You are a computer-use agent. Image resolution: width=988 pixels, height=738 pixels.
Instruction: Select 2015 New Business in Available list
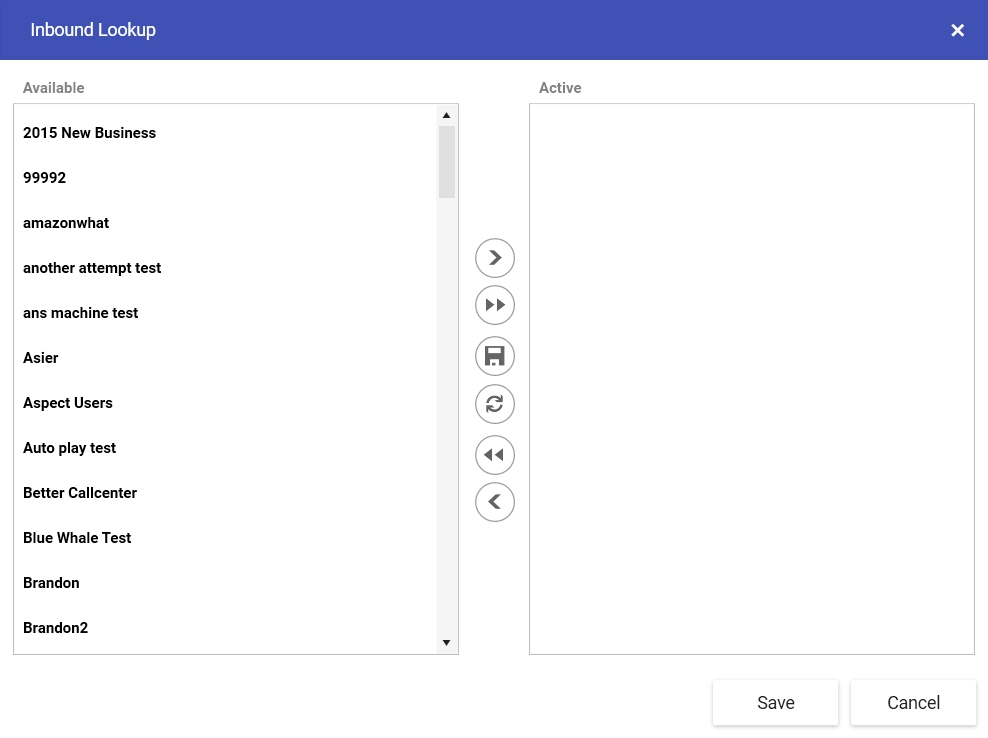coord(225,133)
